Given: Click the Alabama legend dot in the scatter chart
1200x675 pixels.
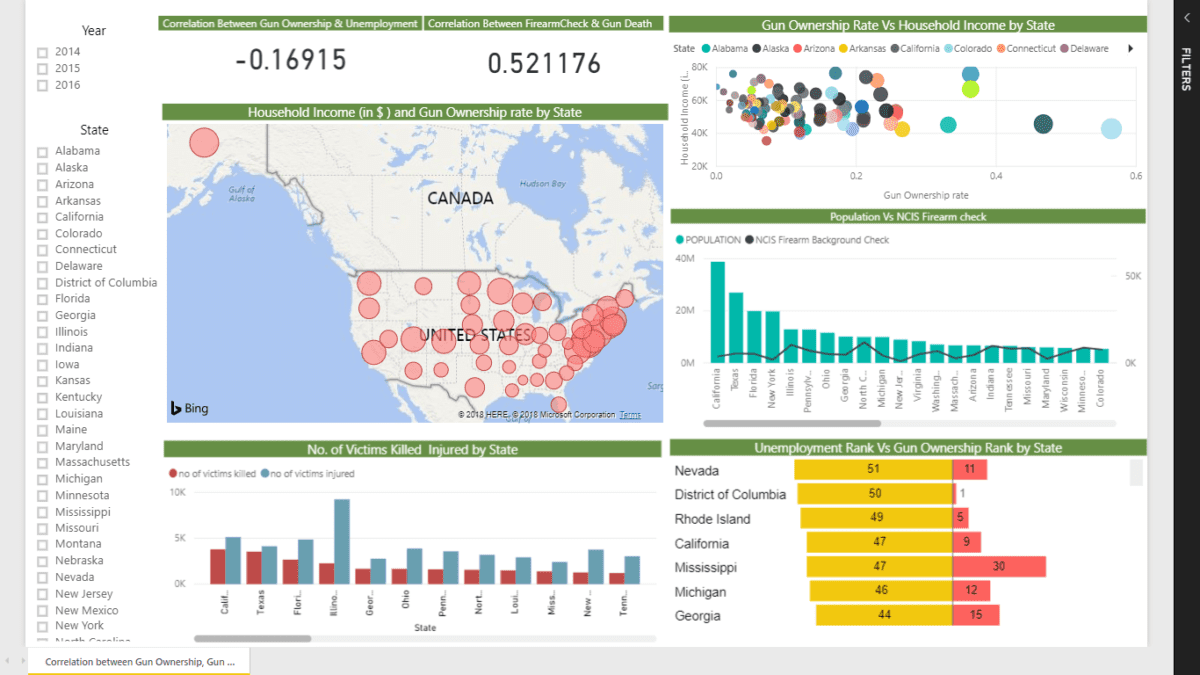Looking at the screenshot, I should point(707,47).
